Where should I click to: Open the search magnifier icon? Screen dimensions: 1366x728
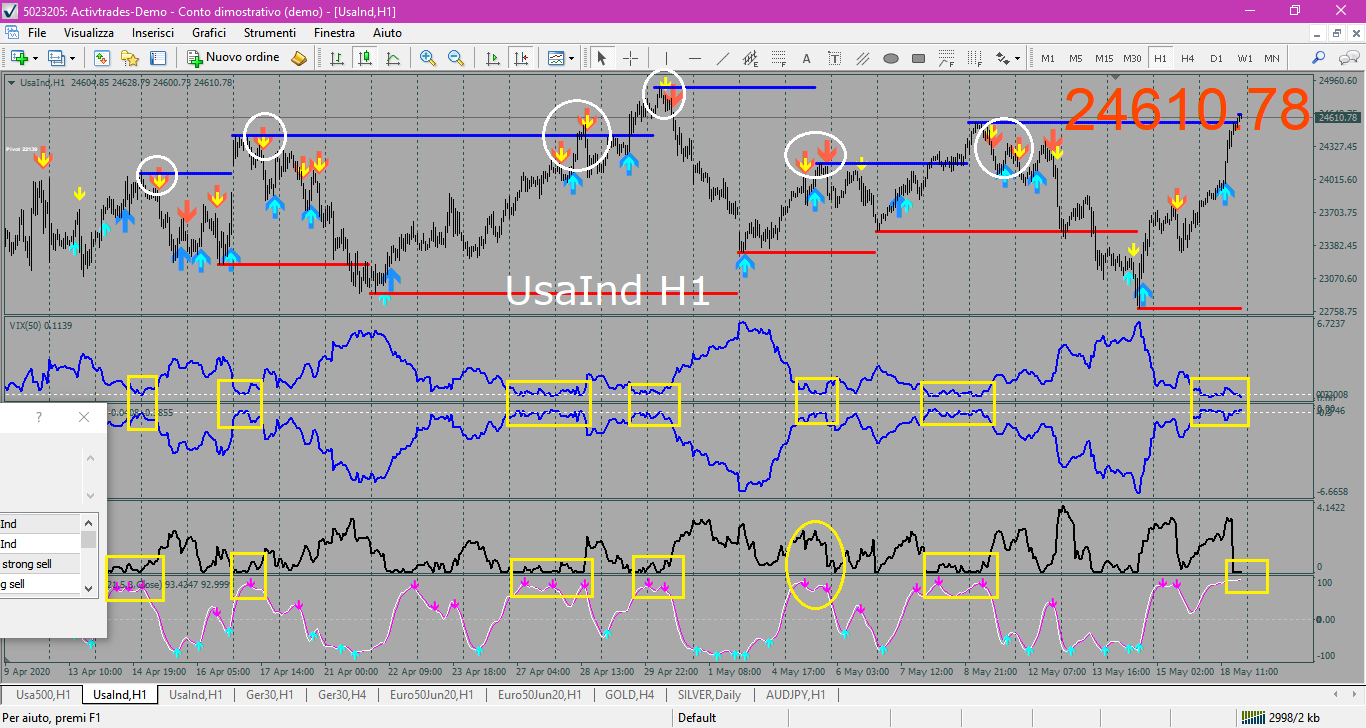[x=1319, y=58]
